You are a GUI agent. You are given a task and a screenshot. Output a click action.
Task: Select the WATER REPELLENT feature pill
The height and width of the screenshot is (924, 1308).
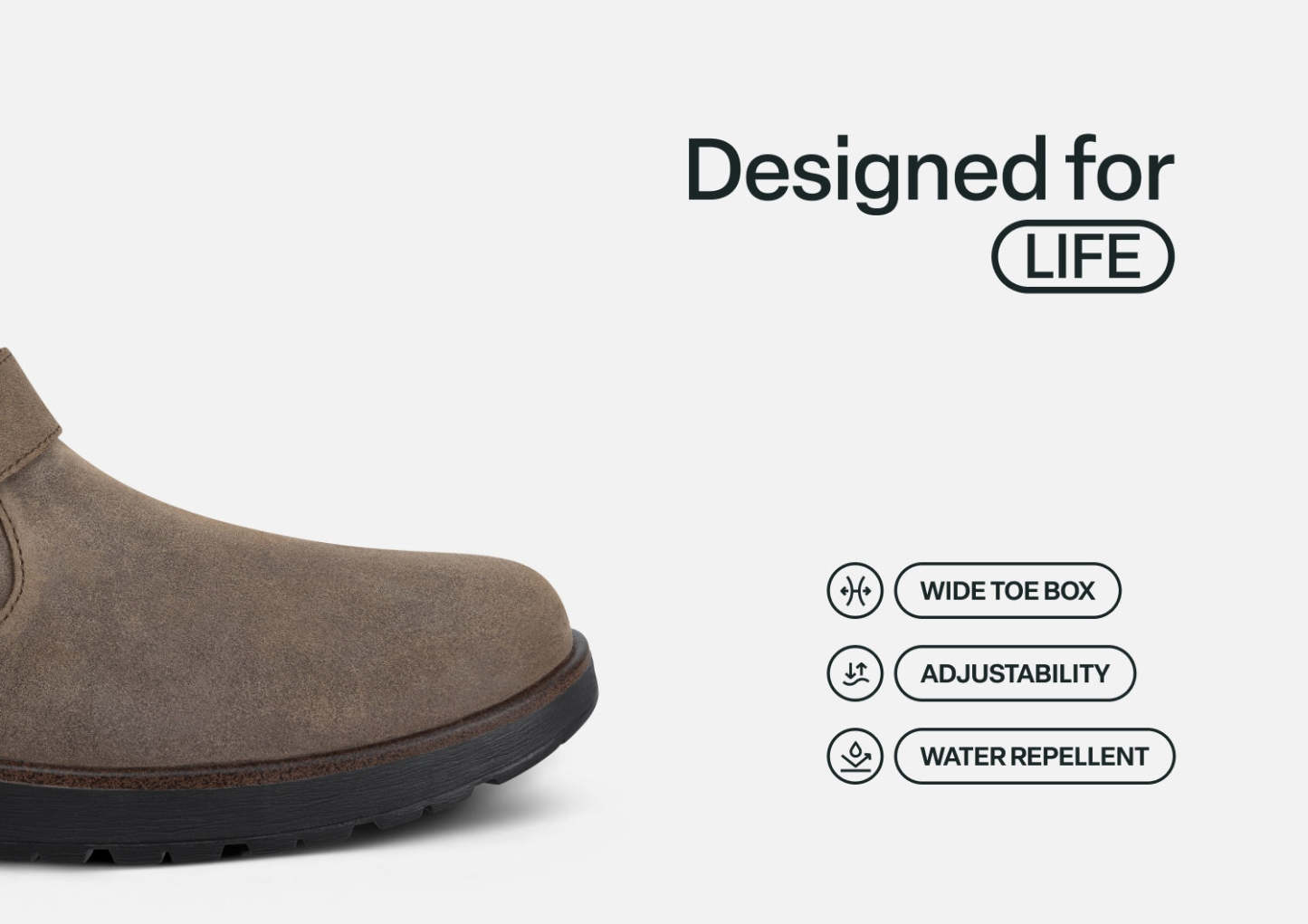[x=1035, y=756]
